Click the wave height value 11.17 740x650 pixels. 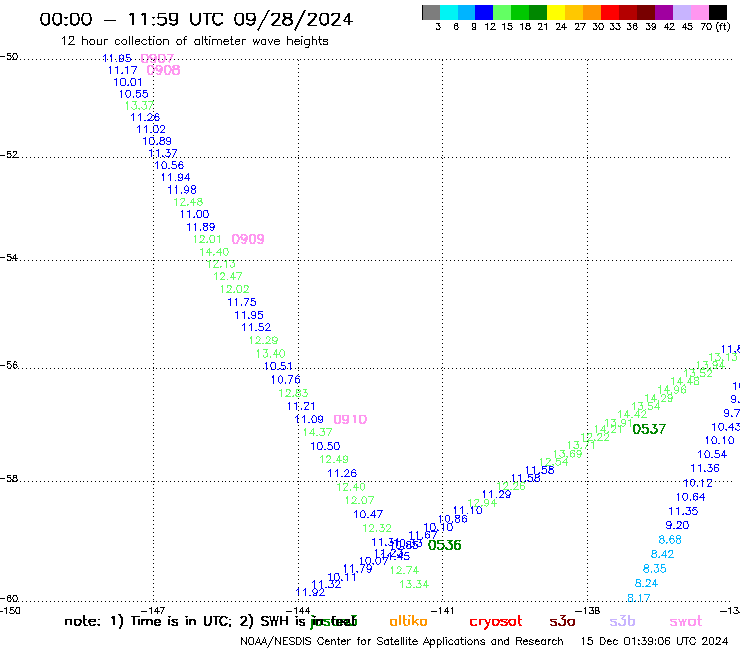click(123, 70)
